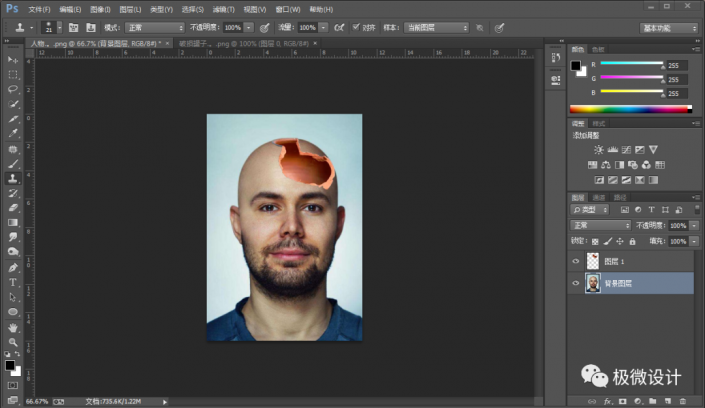Open the 滤镜(T) menu
Image resolution: width=705 pixels, height=408 pixels.
point(224,8)
